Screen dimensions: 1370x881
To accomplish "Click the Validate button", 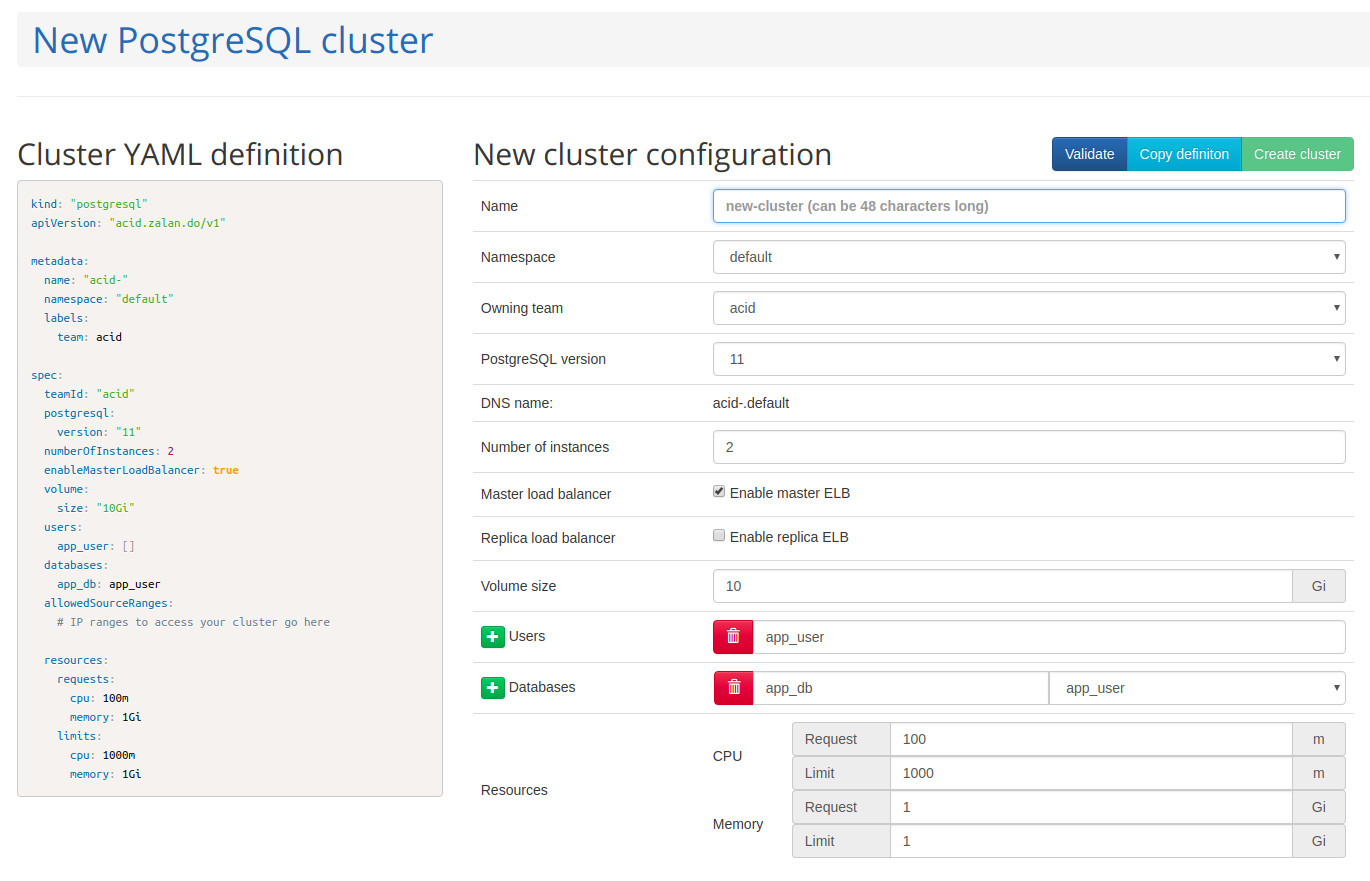I will [x=1089, y=154].
